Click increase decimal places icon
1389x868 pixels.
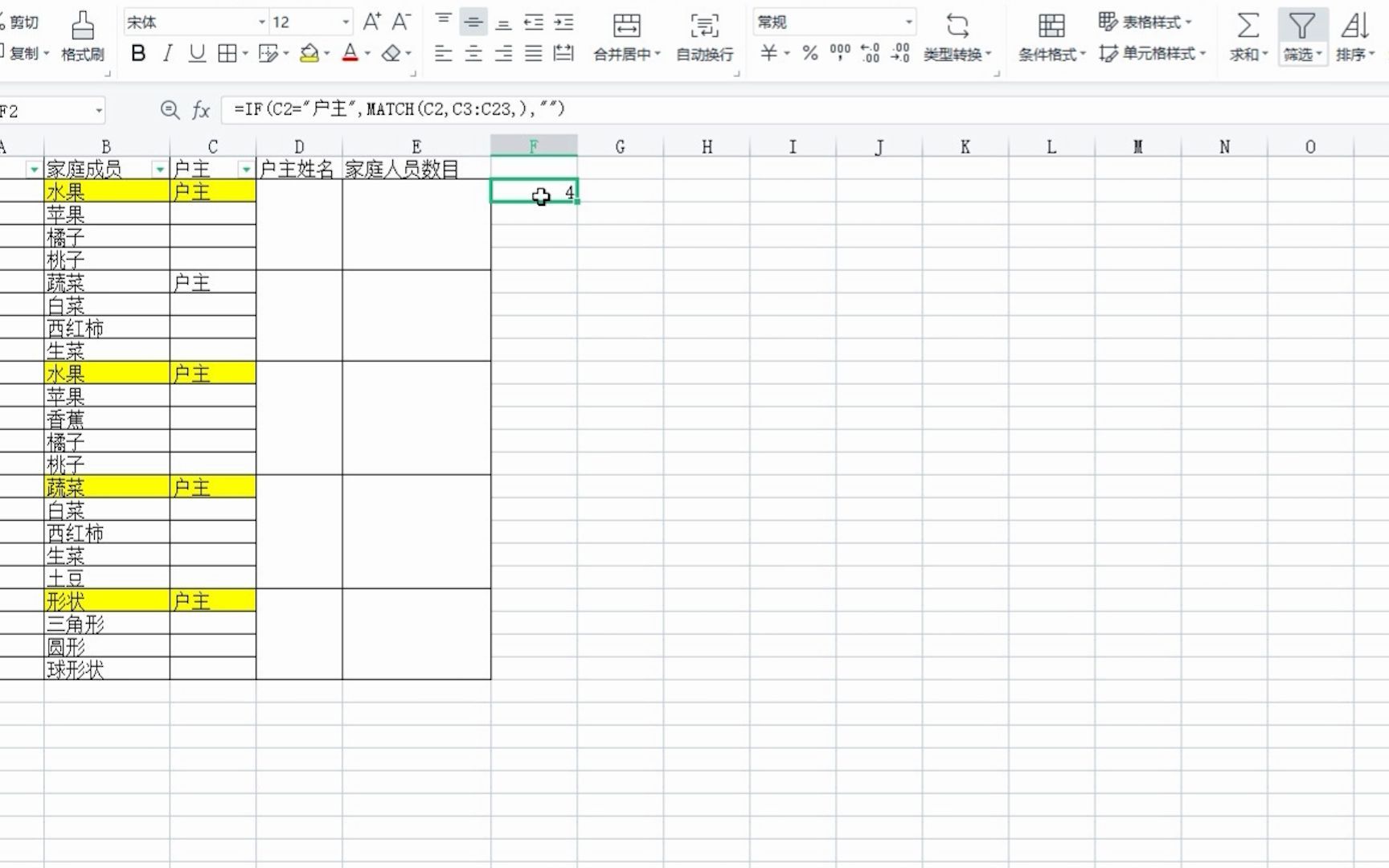coord(871,54)
